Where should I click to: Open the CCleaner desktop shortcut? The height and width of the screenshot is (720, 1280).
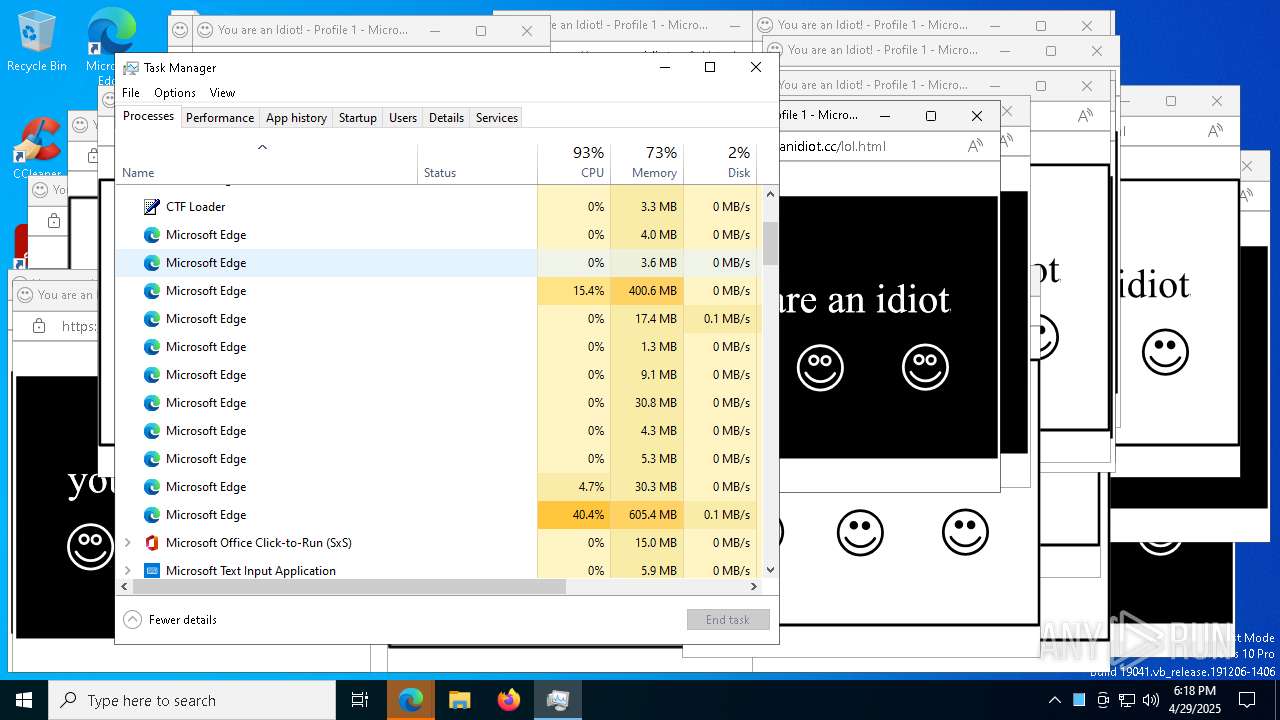pyautogui.click(x=37, y=147)
